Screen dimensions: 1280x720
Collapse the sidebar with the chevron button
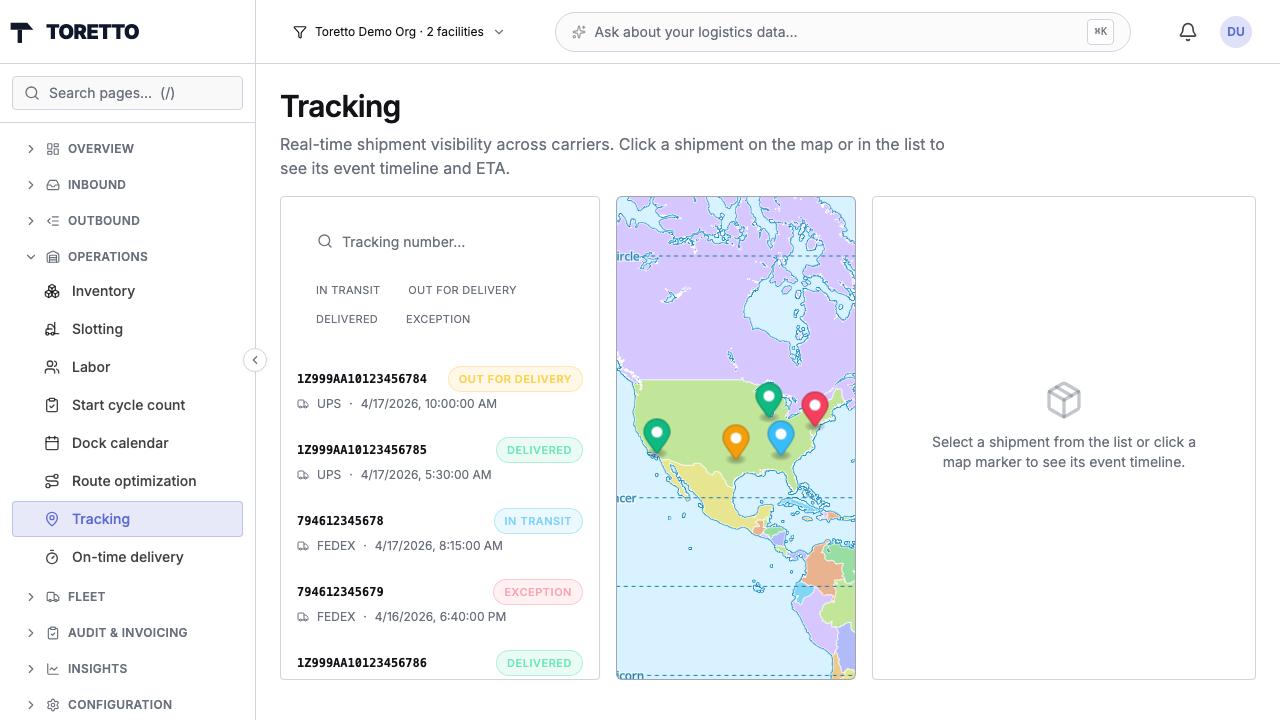(x=255, y=360)
